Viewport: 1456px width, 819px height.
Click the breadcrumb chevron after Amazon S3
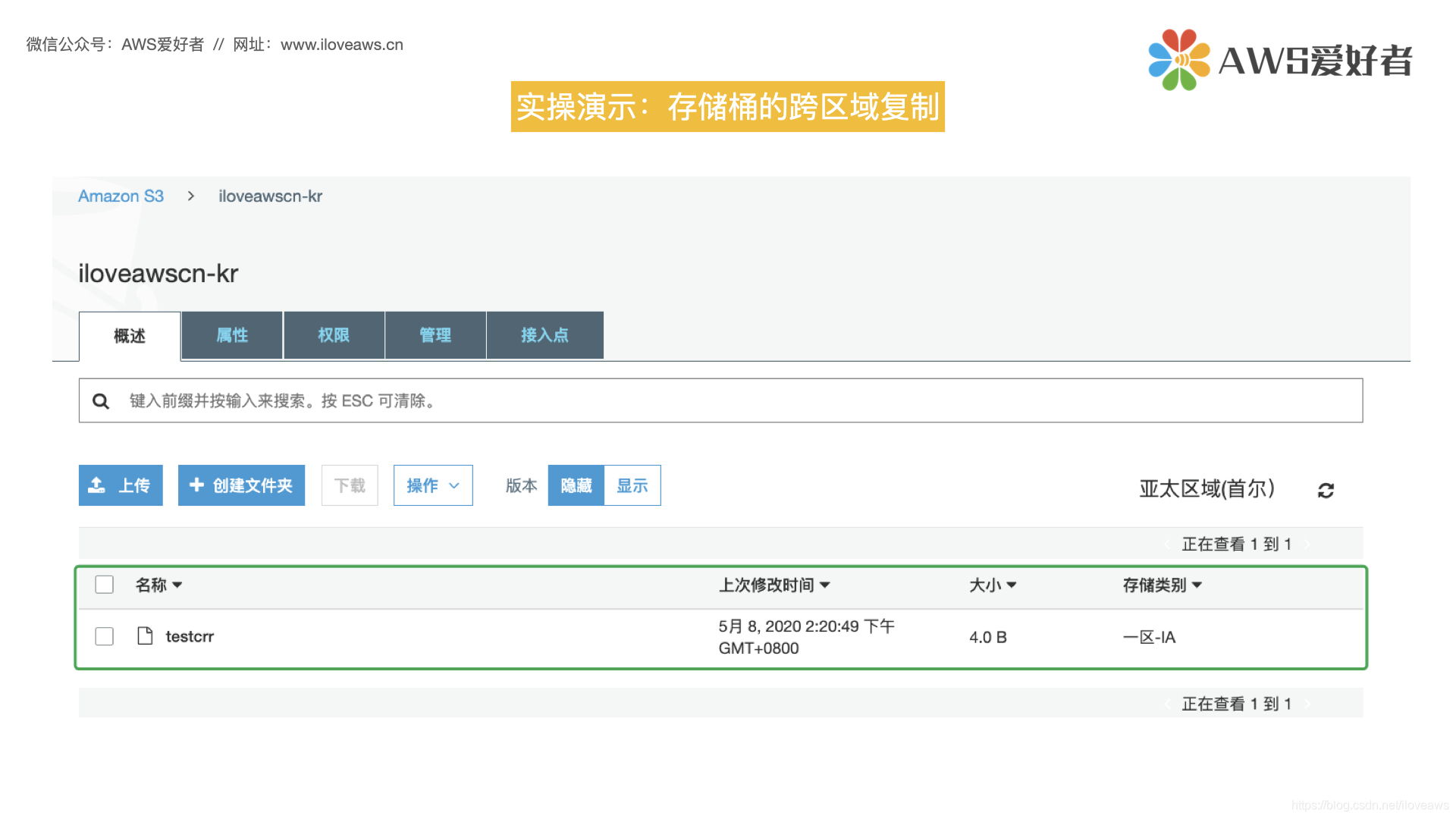191,196
